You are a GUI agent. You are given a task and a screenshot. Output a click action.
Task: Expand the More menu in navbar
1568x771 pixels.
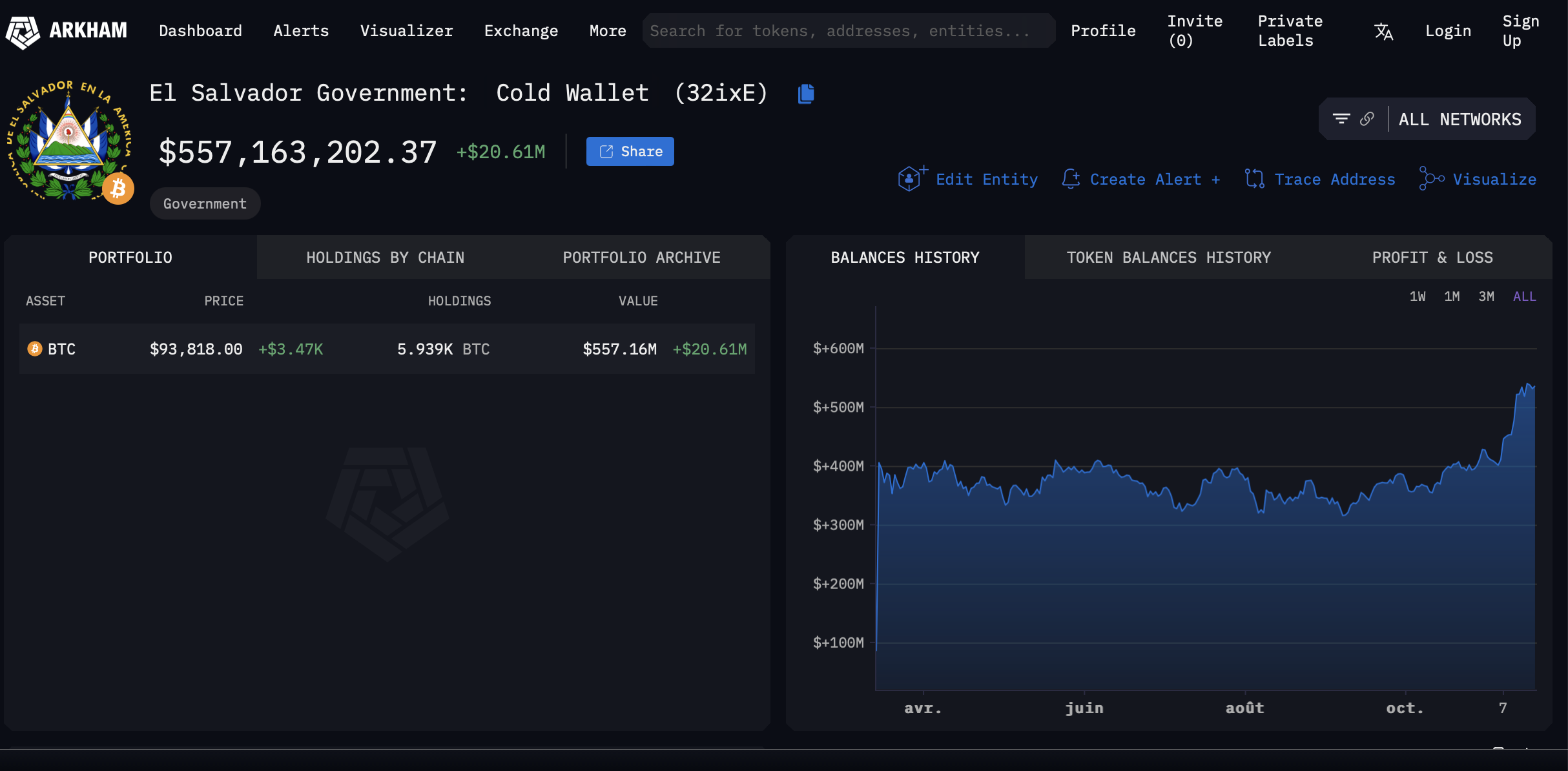(607, 31)
